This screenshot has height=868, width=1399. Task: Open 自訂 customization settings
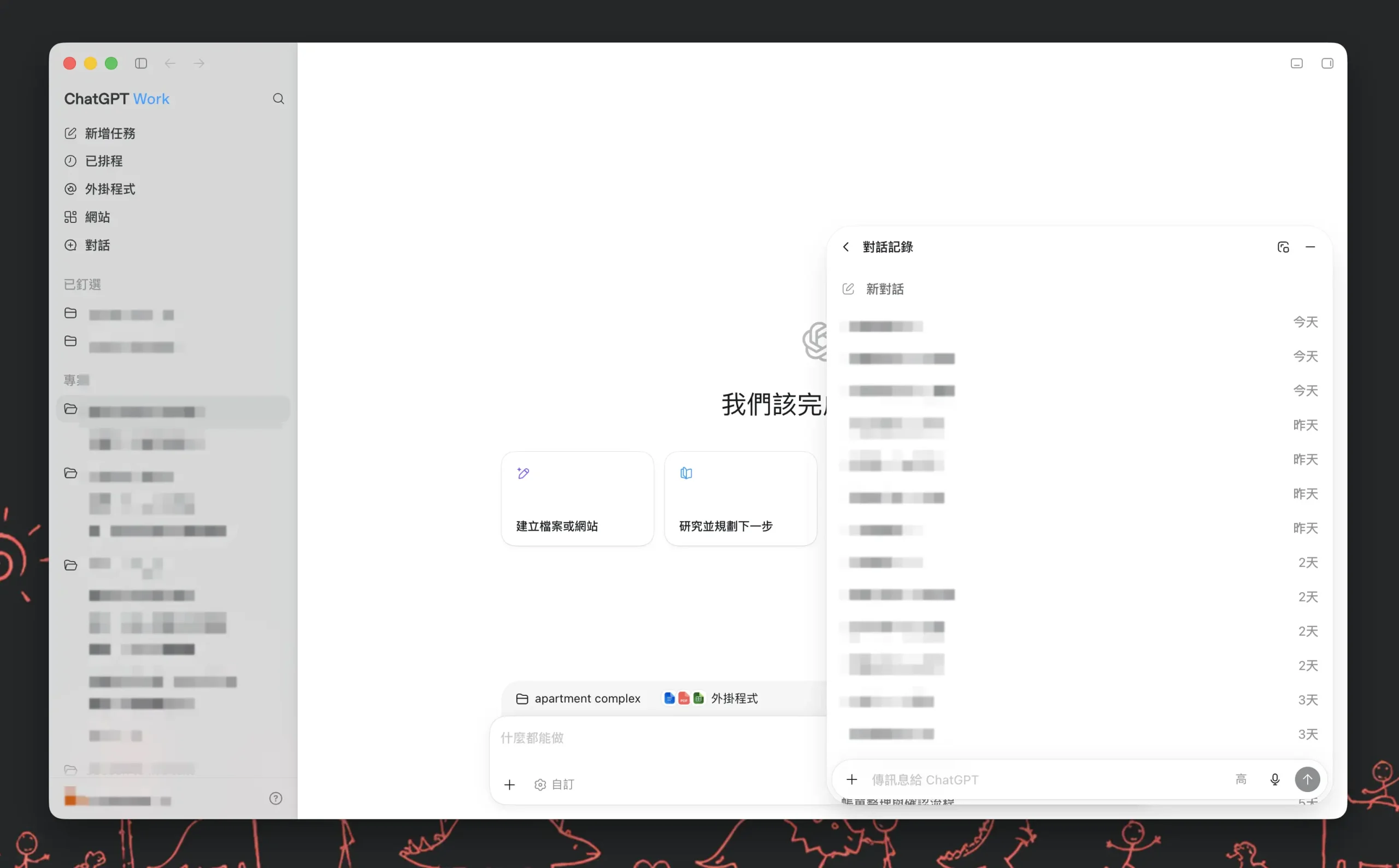[x=554, y=784]
